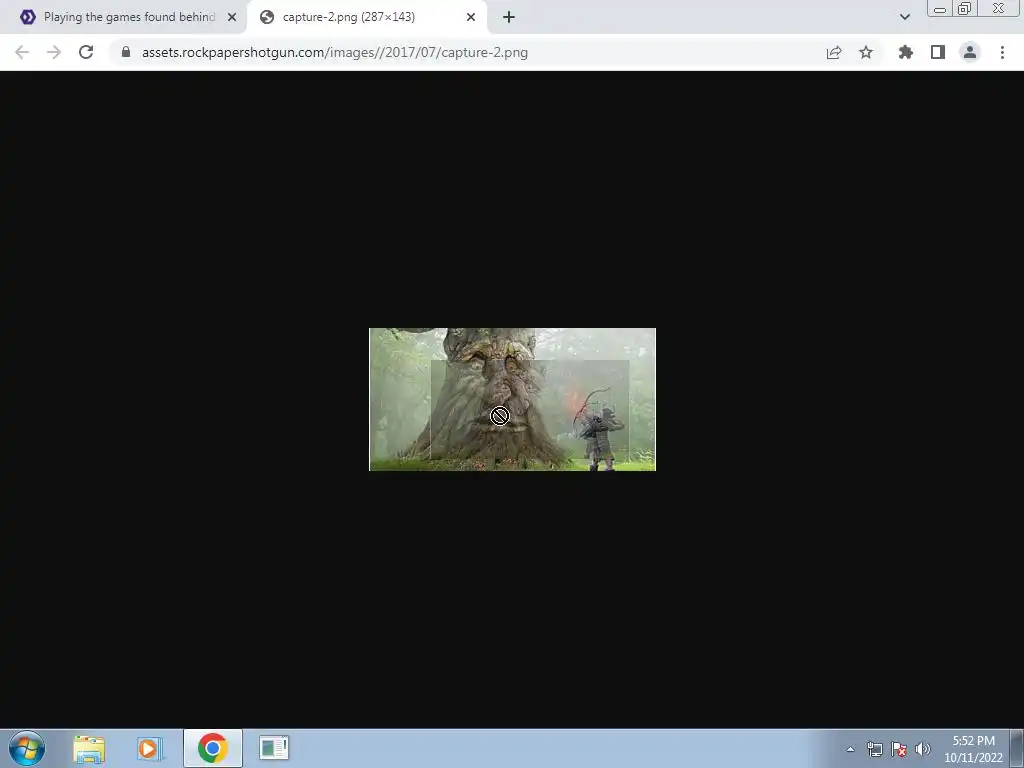This screenshot has width=1024, height=768.
Task: Minimize the Chrome window
Action: [x=940, y=8]
